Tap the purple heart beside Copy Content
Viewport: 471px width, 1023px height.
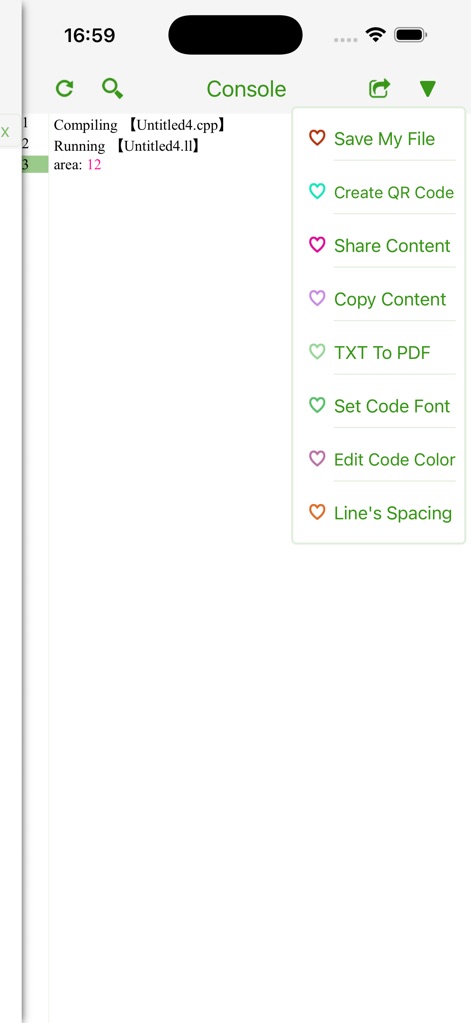316,298
